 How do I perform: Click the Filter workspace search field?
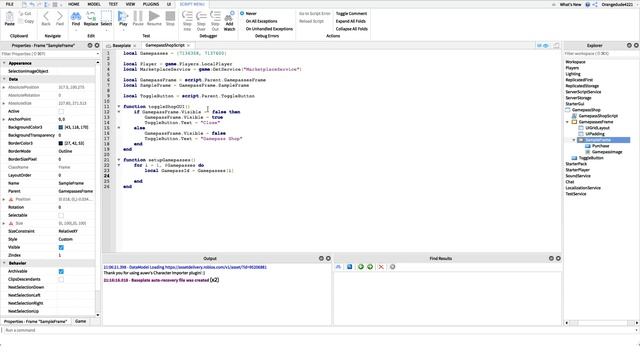tap(601, 54)
